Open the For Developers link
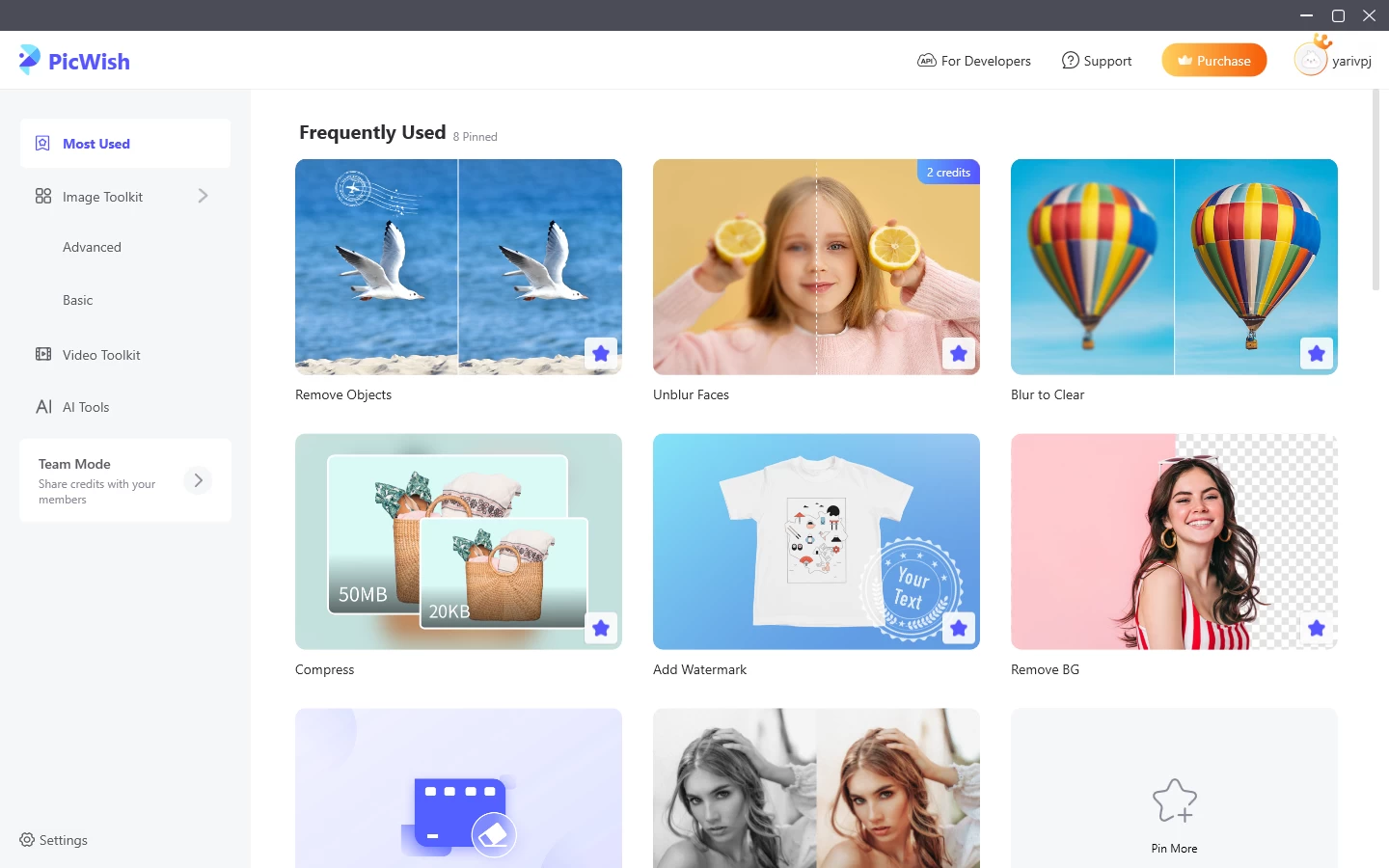The width and height of the screenshot is (1389, 868). [x=974, y=61]
